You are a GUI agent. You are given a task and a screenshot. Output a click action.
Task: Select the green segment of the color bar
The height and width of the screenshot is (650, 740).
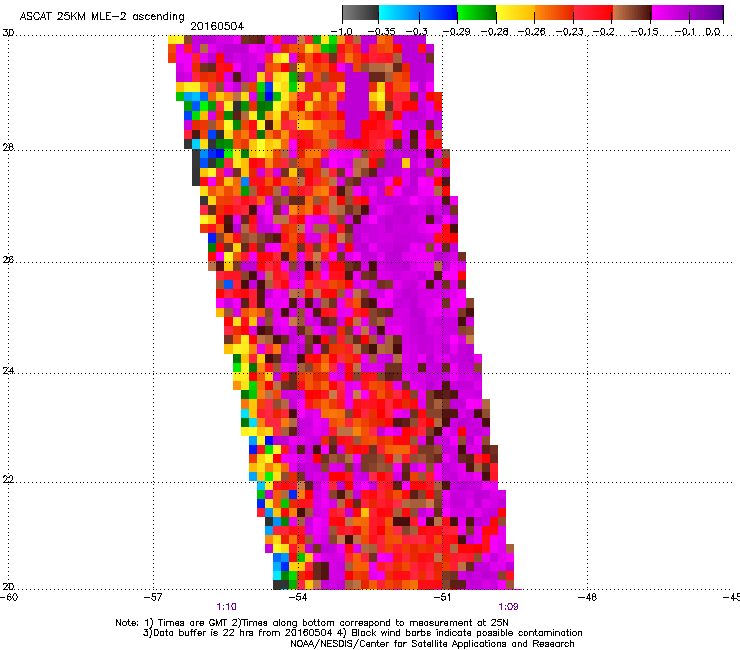coord(476,13)
